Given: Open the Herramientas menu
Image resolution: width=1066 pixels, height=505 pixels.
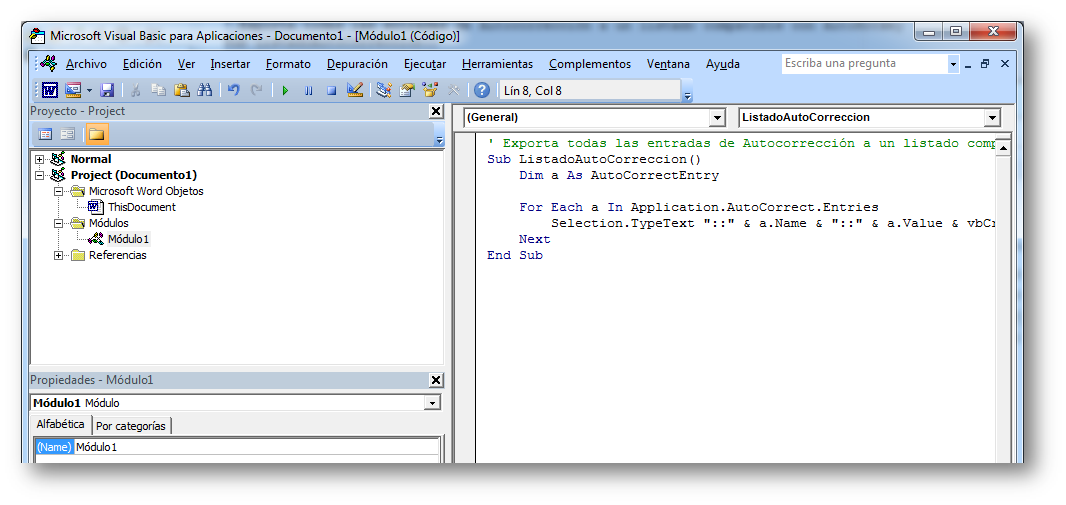Looking at the screenshot, I should [x=497, y=64].
